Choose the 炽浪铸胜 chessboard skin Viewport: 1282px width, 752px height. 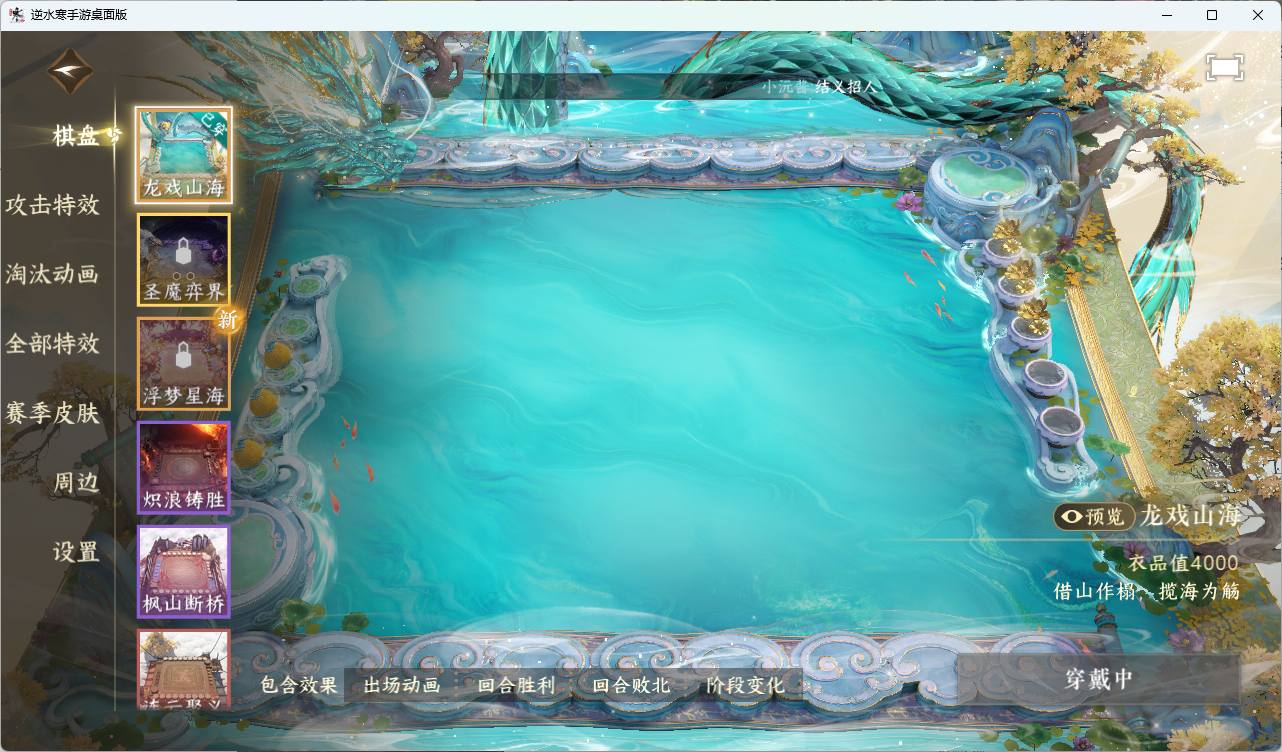coord(184,468)
